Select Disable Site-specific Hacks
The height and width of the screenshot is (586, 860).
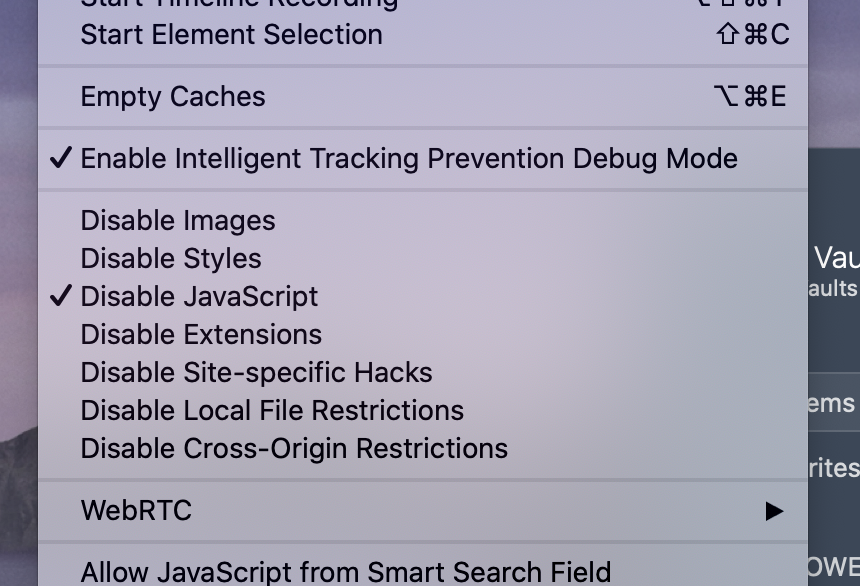tap(423, 373)
